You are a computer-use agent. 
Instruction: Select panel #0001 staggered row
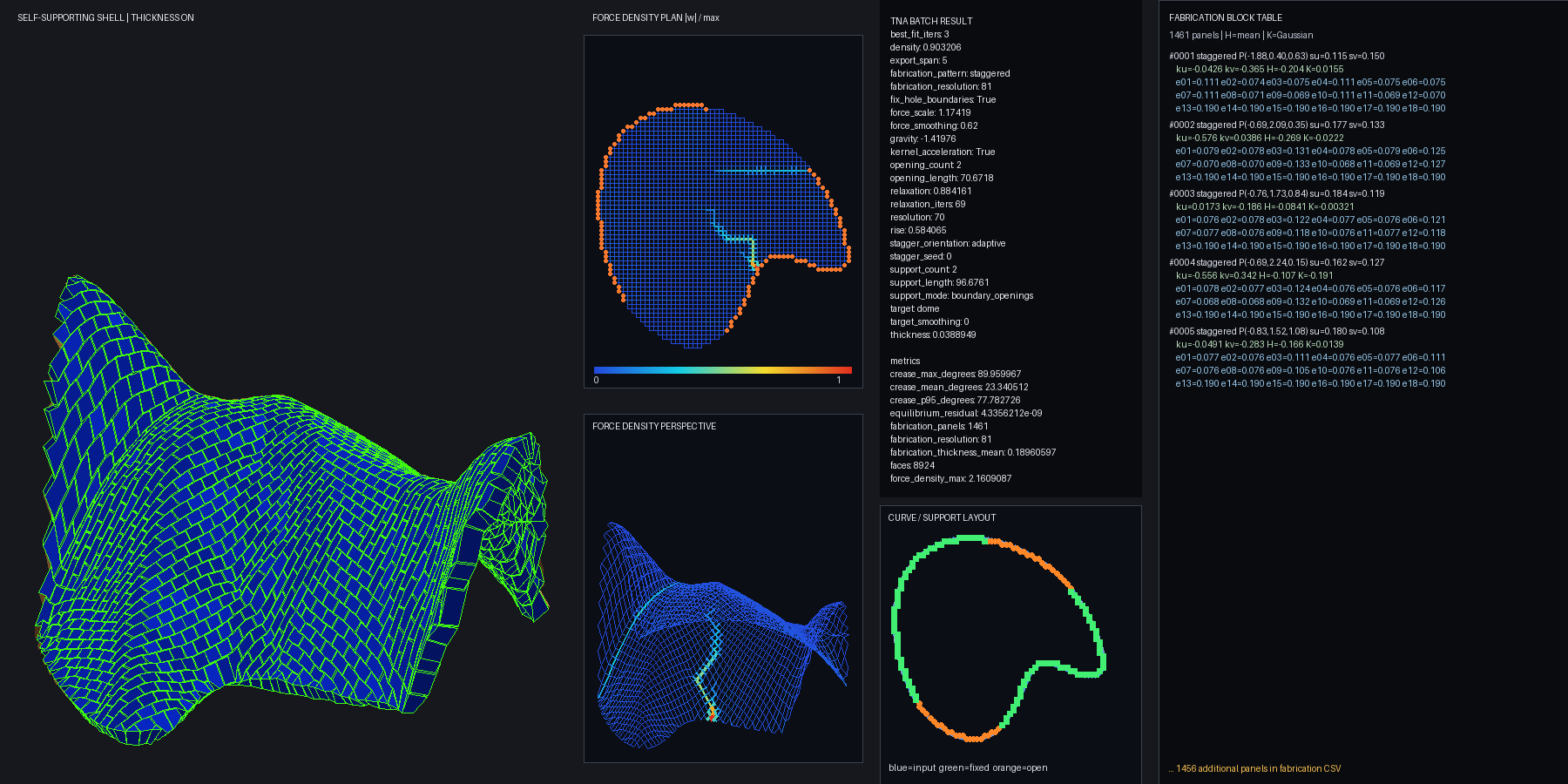click(x=1277, y=56)
